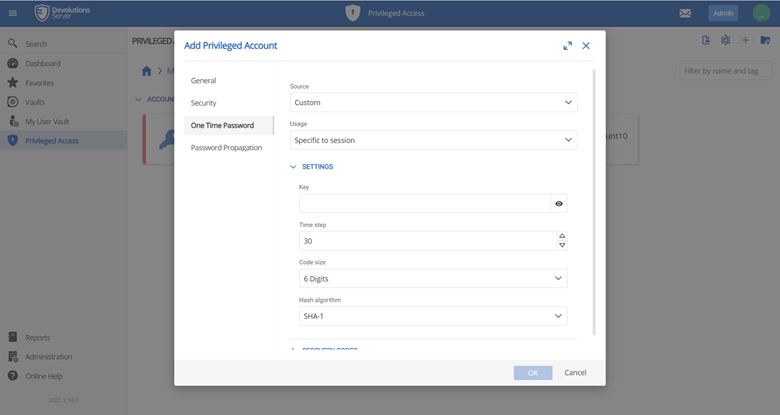Increase the Time step value
Screen dimensions: 780x415
[562, 236]
